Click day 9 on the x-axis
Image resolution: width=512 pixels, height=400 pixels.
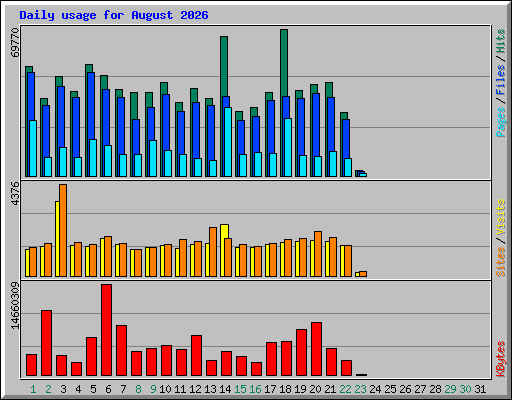coord(153,389)
